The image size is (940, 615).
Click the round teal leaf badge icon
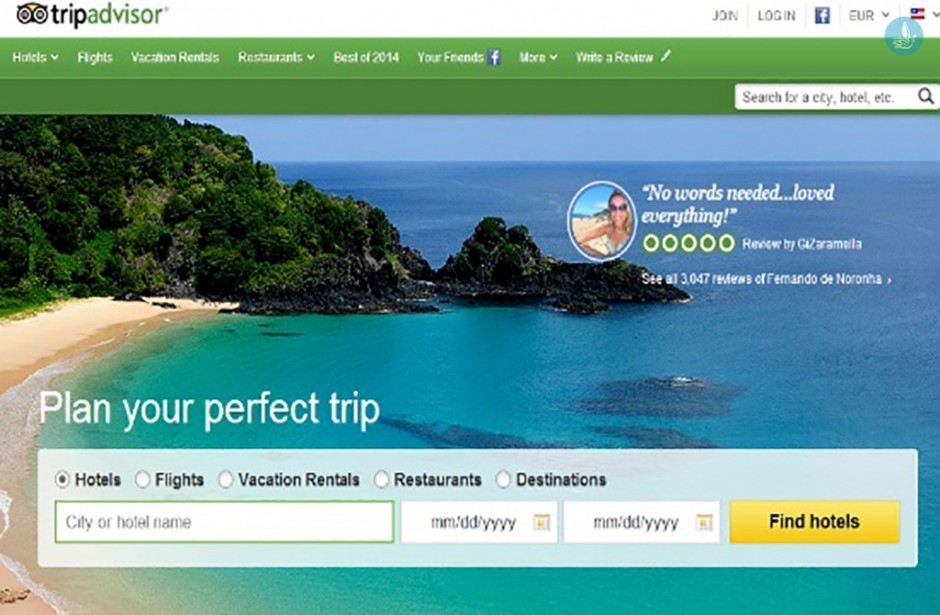pos(903,36)
